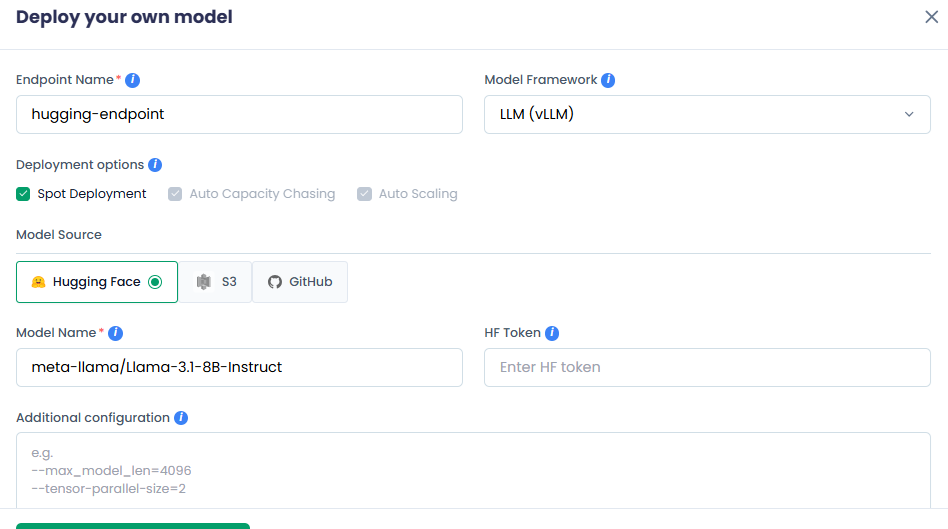This screenshot has width=948, height=529.
Task: Click the Additional configuration info icon
Action: pyautogui.click(x=181, y=418)
